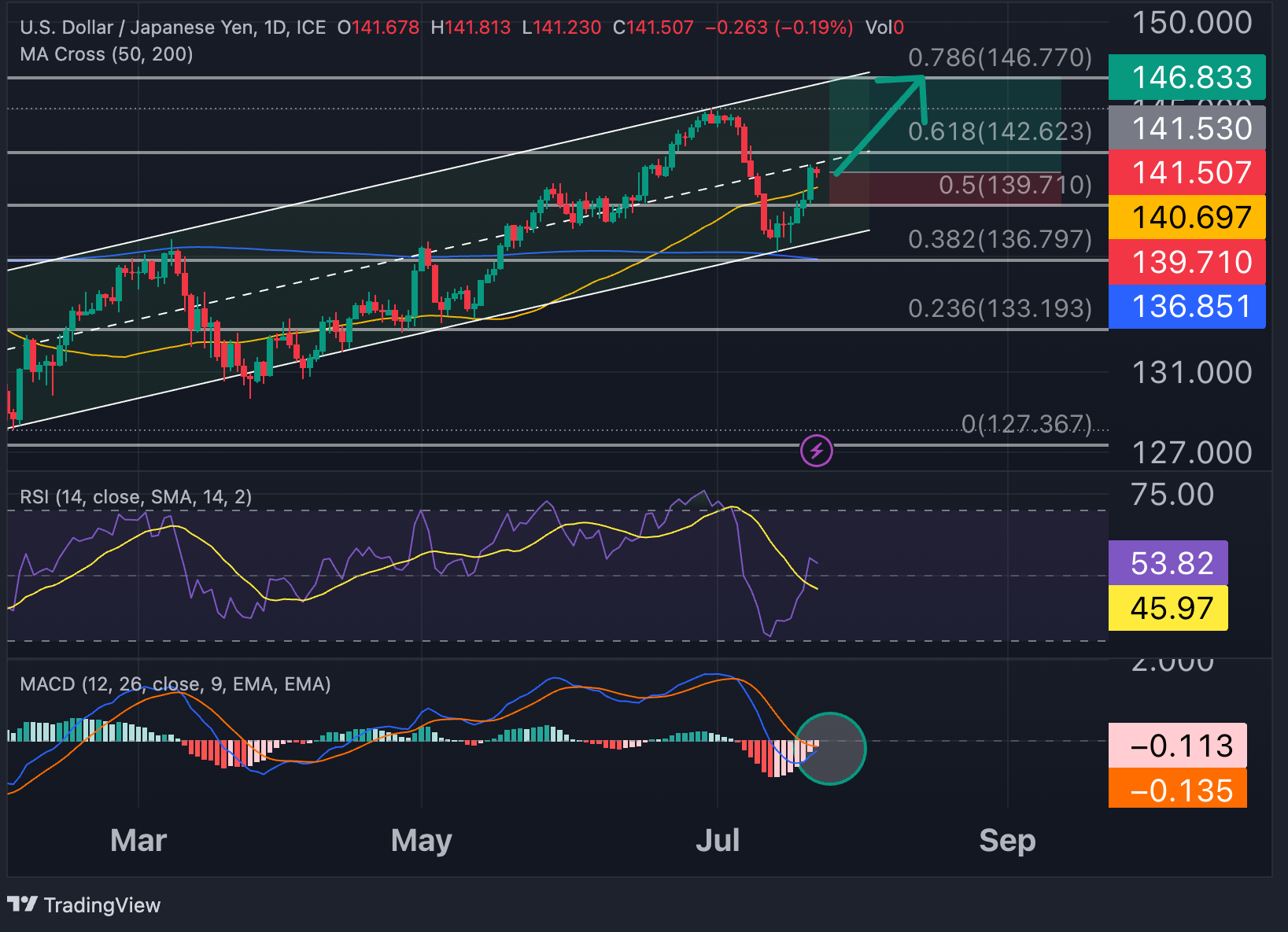1288x932 pixels.
Task: Click Jul on the time axis
Action: pyautogui.click(x=718, y=840)
